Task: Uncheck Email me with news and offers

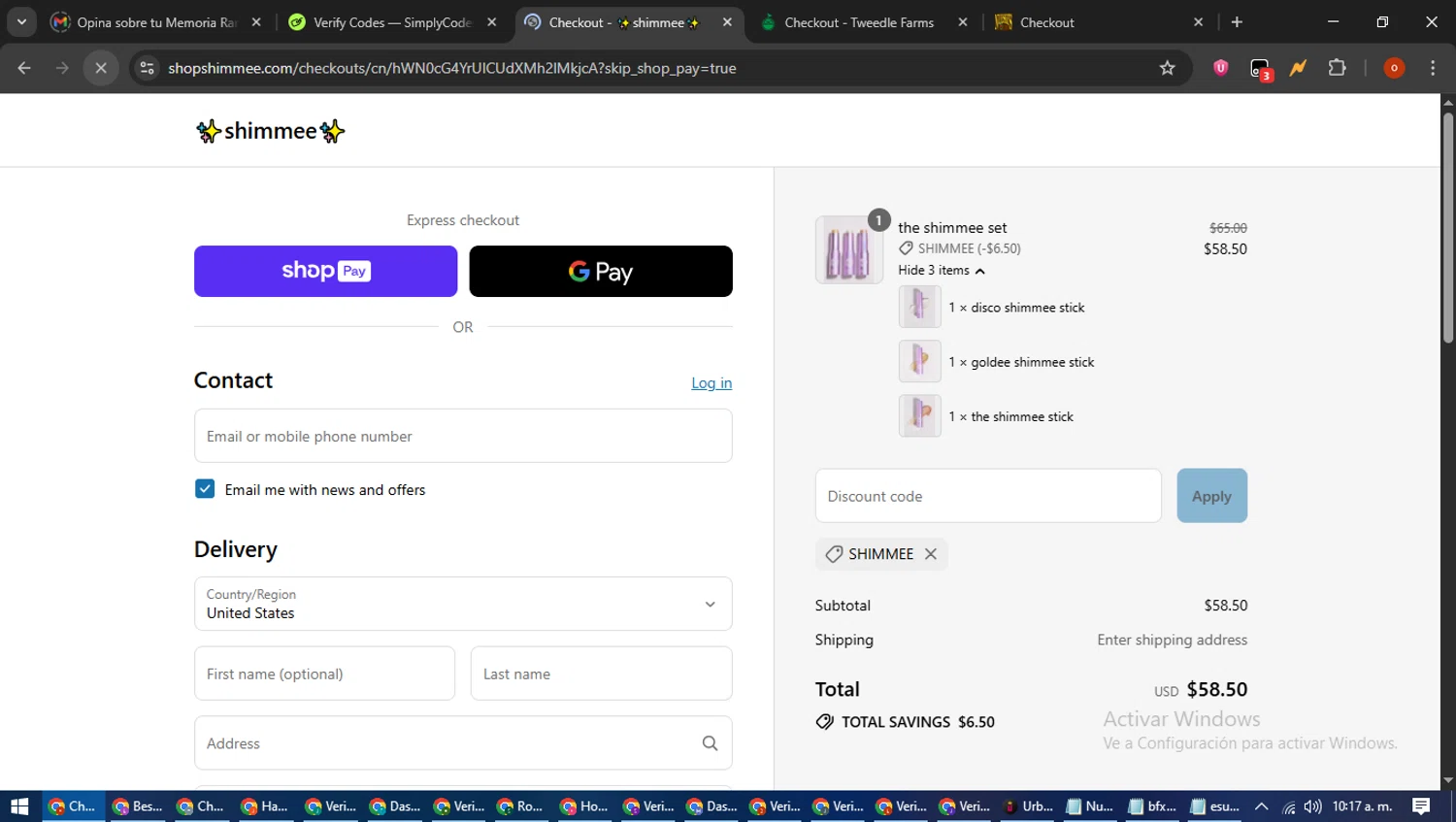Action: 205,489
